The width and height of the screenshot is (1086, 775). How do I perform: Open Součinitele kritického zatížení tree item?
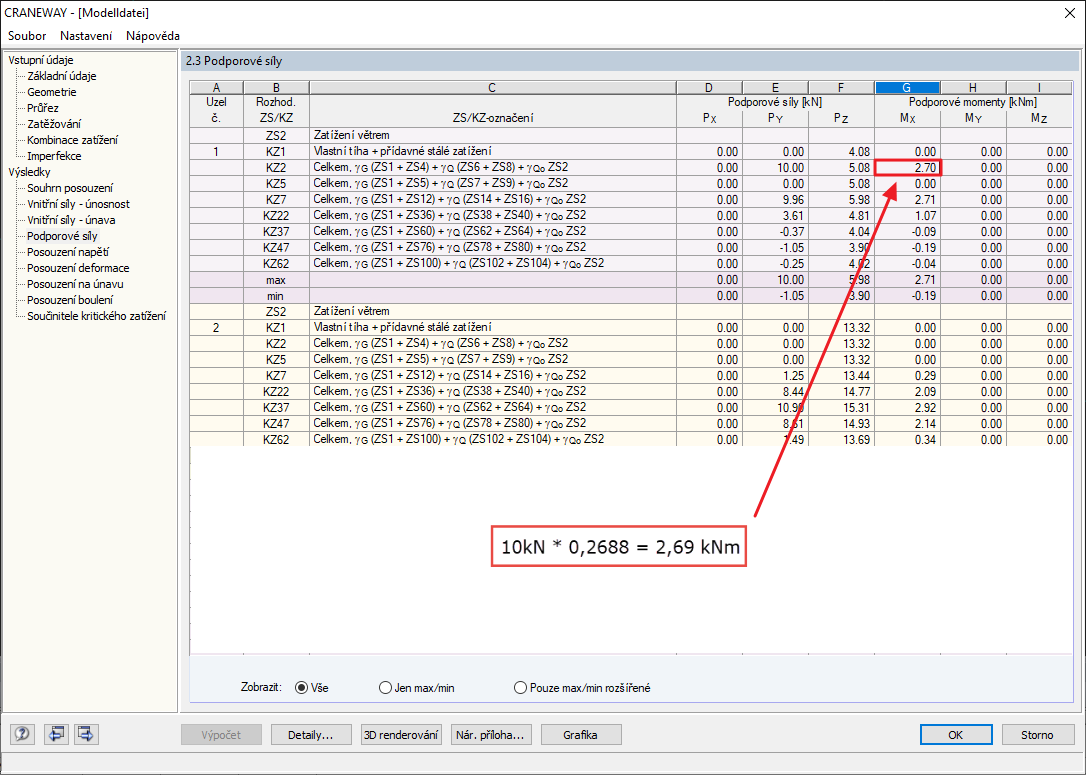[x=96, y=316]
